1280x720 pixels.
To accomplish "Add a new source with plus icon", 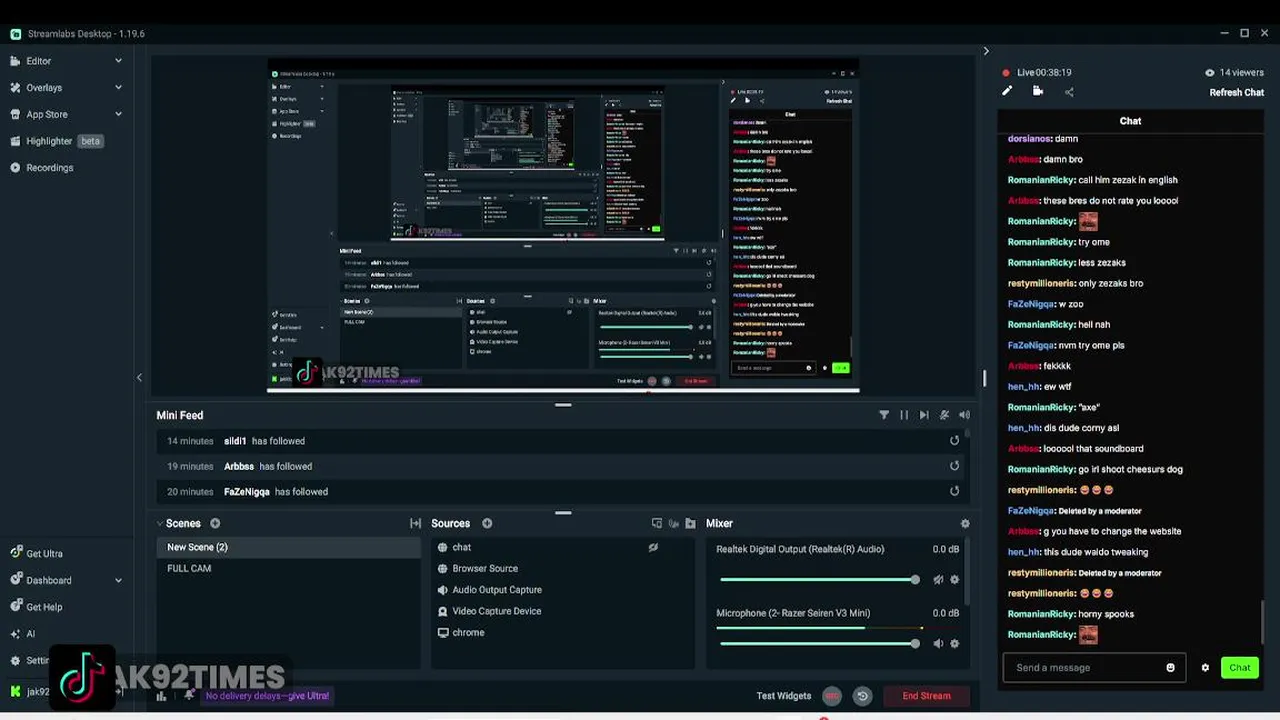I will [x=487, y=523].
